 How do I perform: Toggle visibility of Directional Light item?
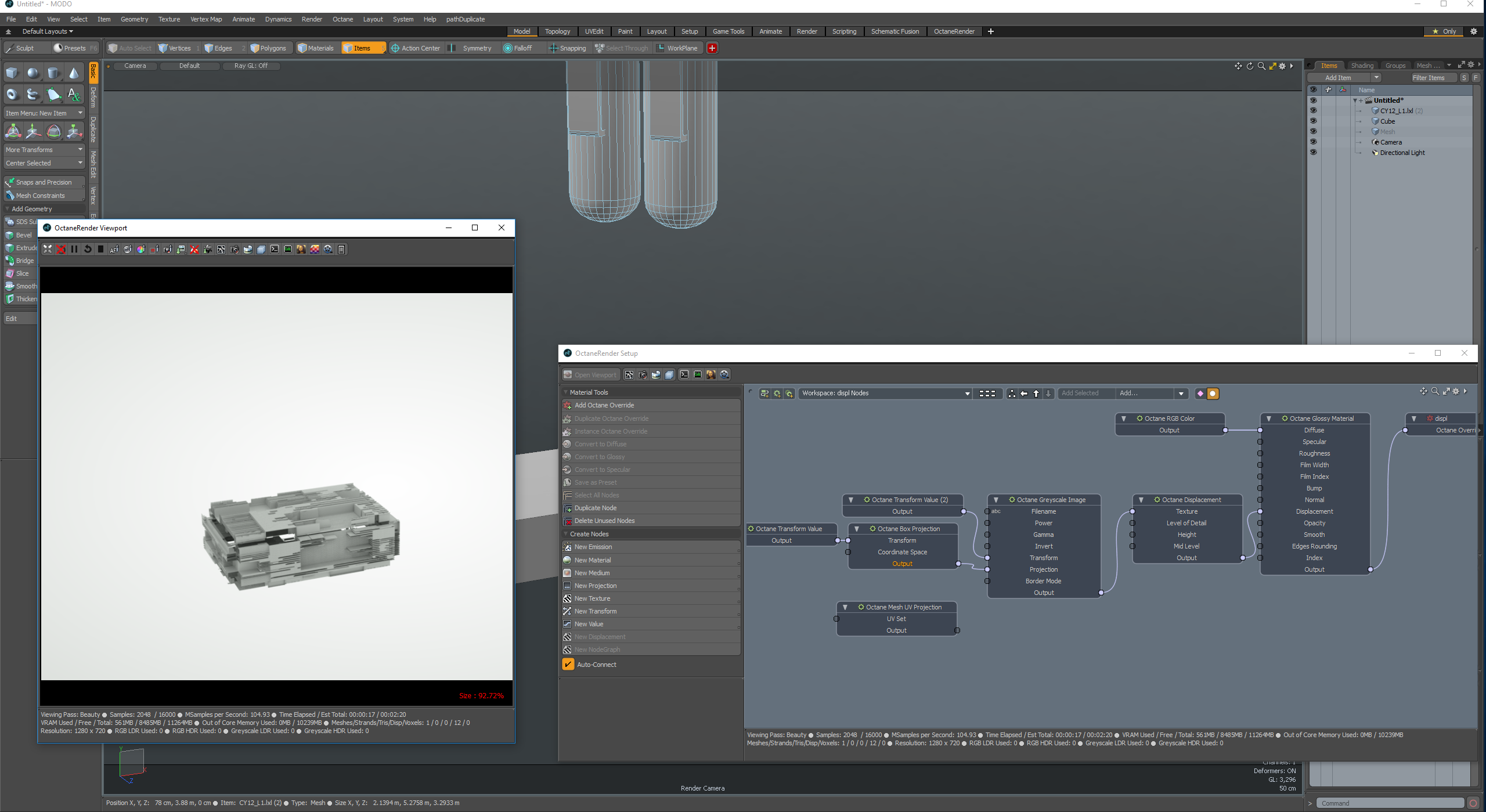pos(1313,153)
